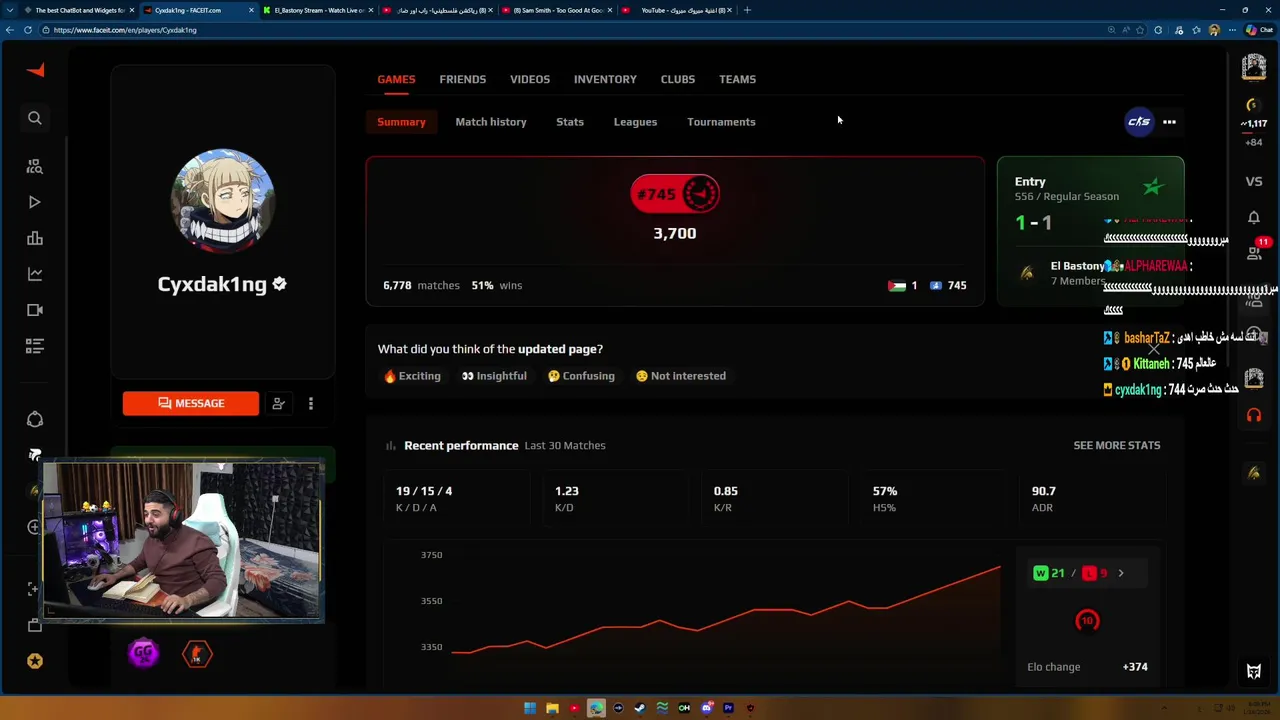Switch to the TEAMS tab
Viewport: 1280px width, 720px height.
point(738,79)
